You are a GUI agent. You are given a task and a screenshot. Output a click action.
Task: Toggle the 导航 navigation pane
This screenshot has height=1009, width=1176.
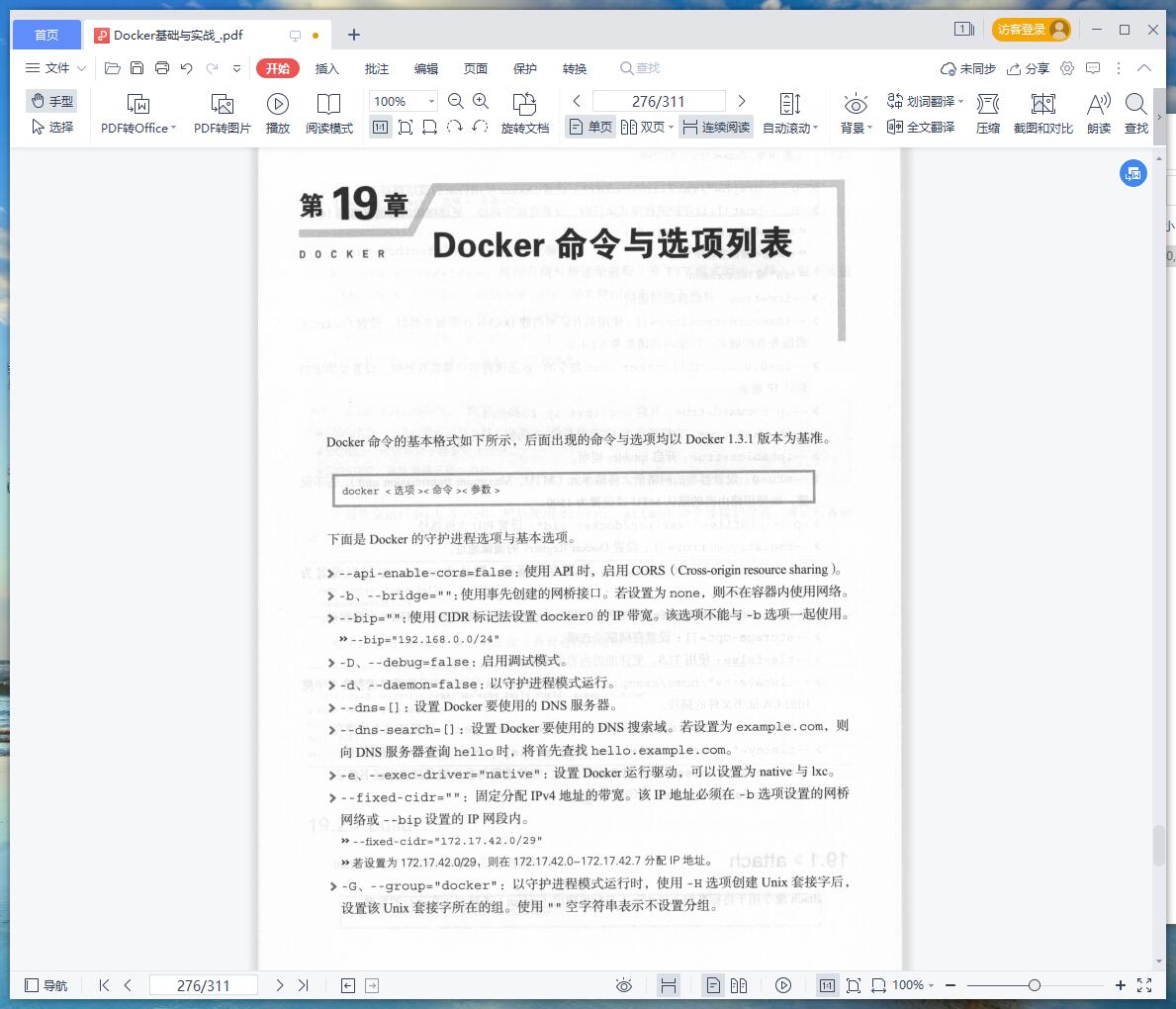pyautogui.click(x=46, y=985)
